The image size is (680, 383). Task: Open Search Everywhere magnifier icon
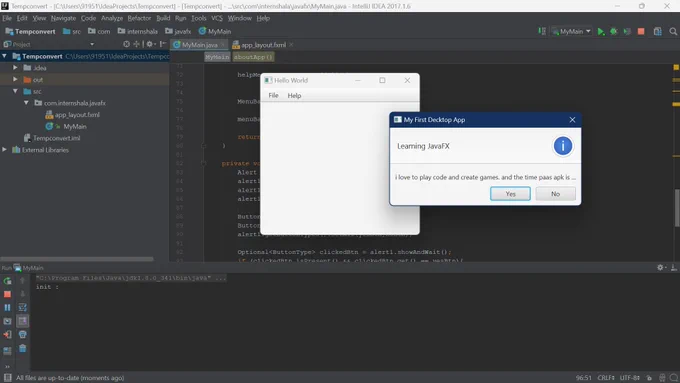673,32
